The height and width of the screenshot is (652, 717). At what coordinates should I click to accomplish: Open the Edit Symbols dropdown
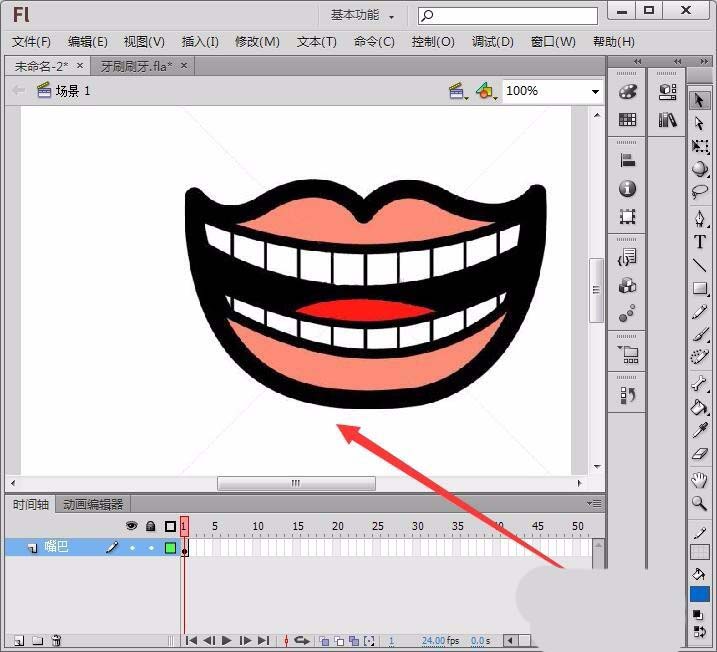tap(486, 91)
